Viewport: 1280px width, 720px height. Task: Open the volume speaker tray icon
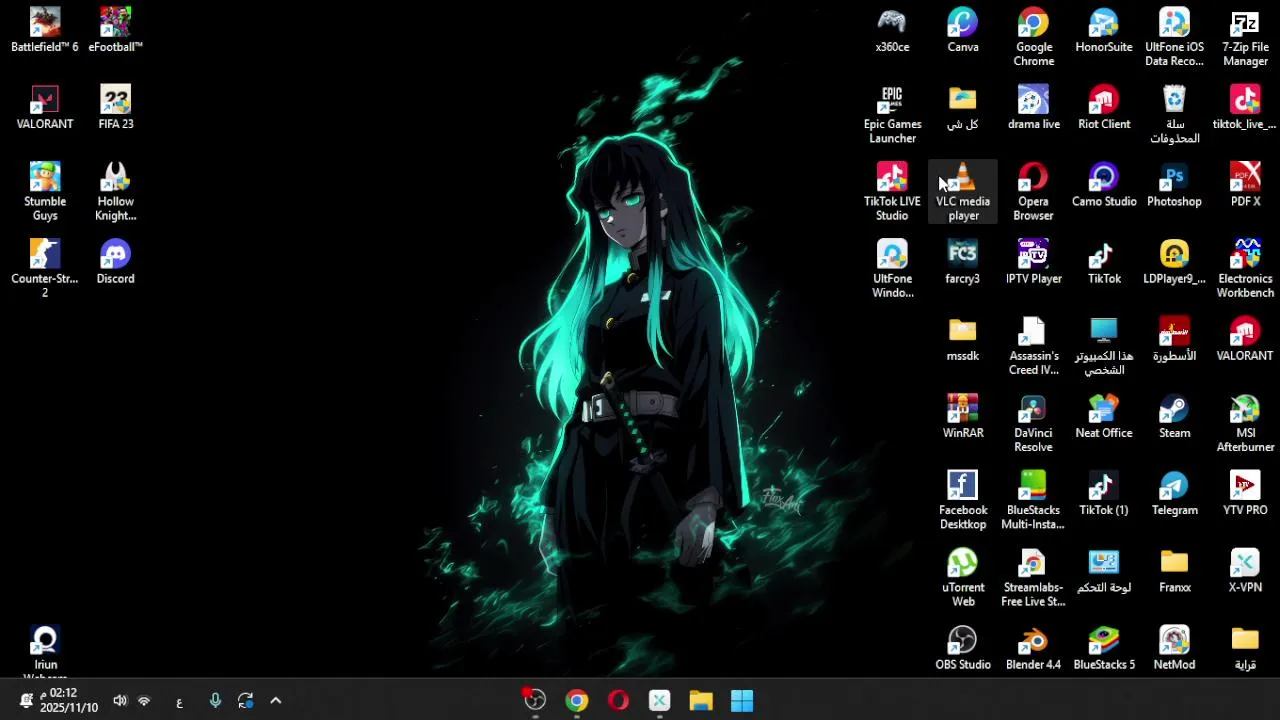pyautogui.click(x=120, y=701)
